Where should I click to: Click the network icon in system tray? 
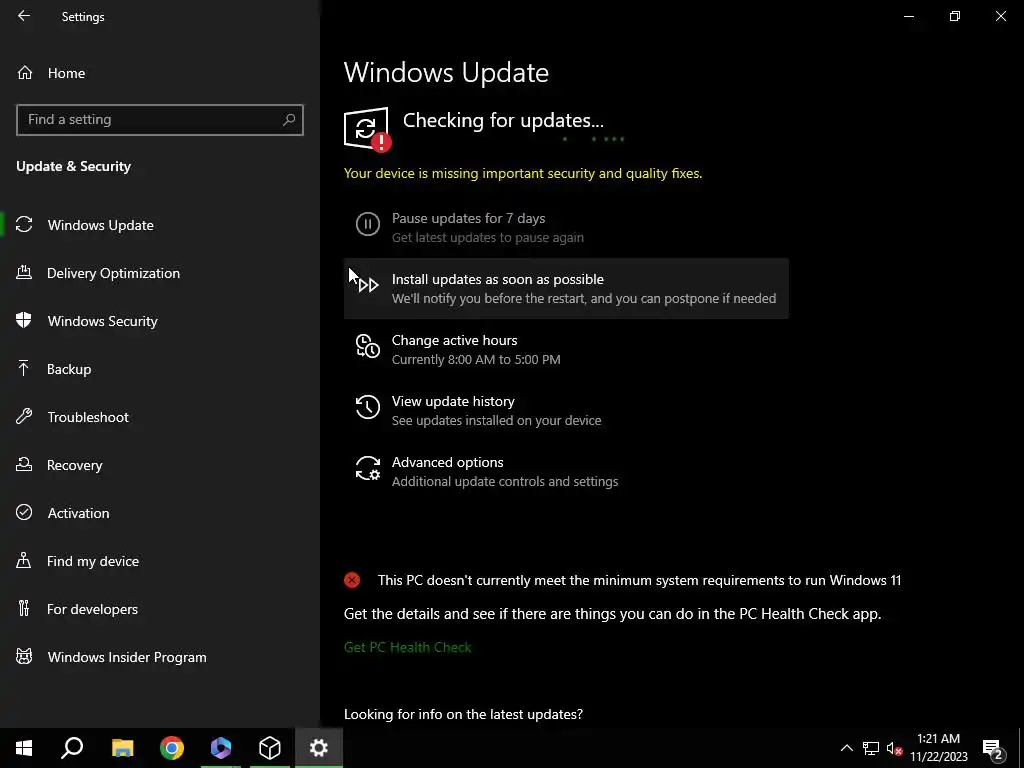(871, 748)
